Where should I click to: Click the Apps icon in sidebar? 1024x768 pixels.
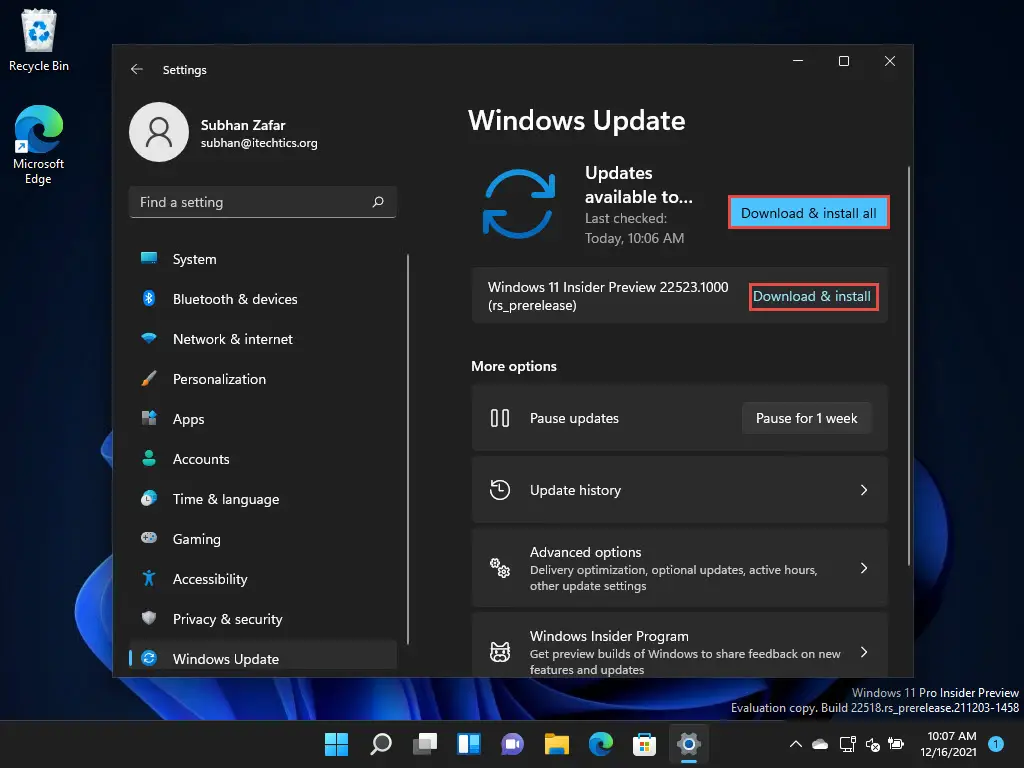click(149, 419)
